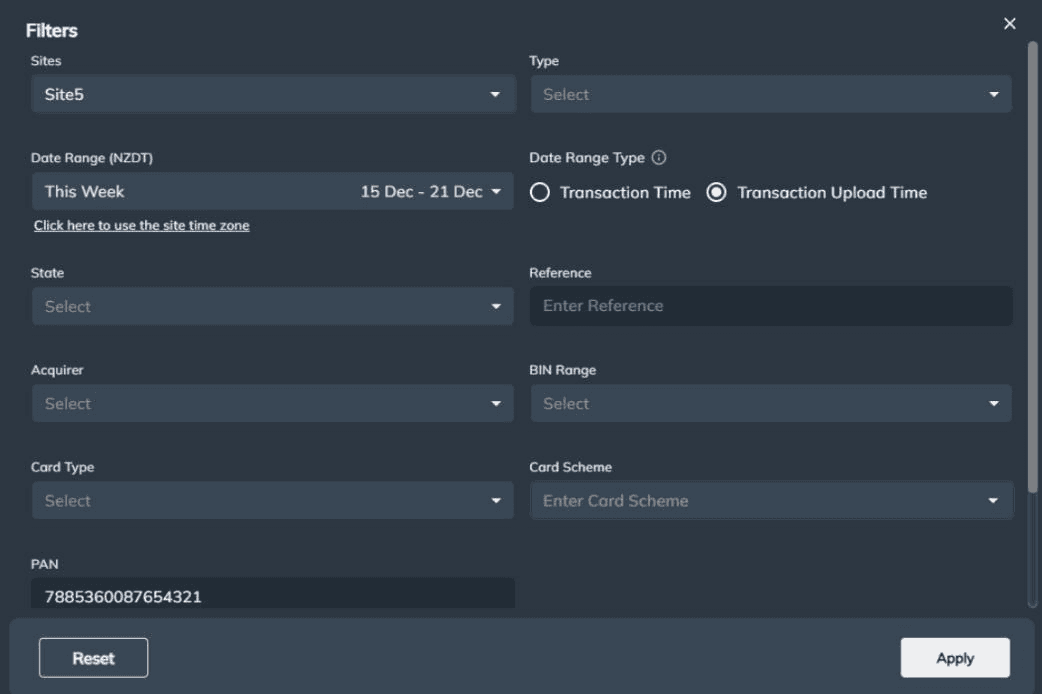This screenshot has height=694, width=1042.
Task: Open the Card Type dropdown
Action: 272,501
